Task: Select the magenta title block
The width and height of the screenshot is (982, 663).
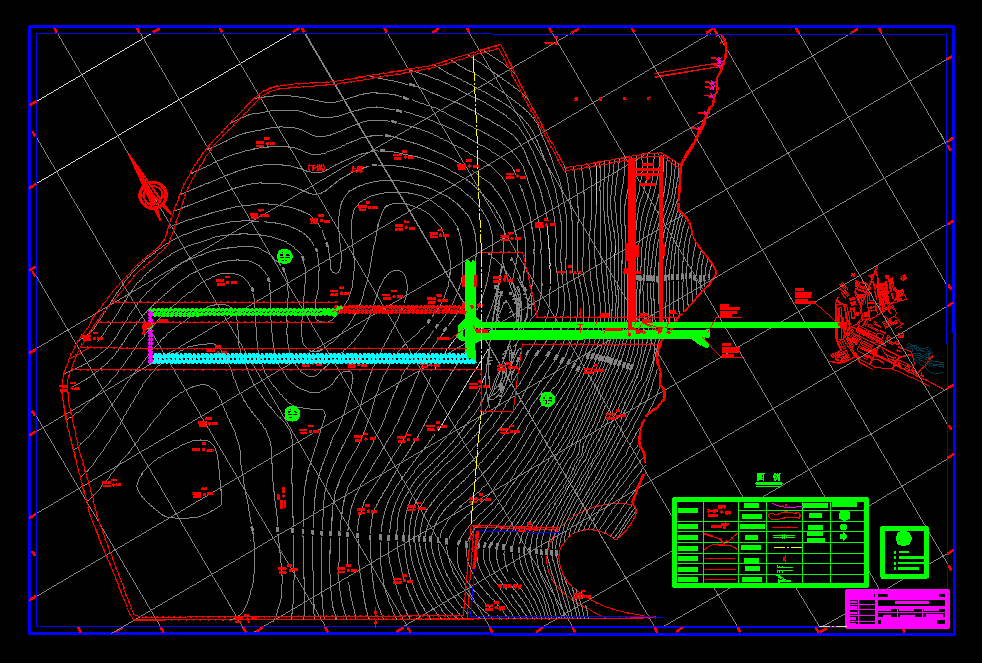Action: [x=897, y=608]
